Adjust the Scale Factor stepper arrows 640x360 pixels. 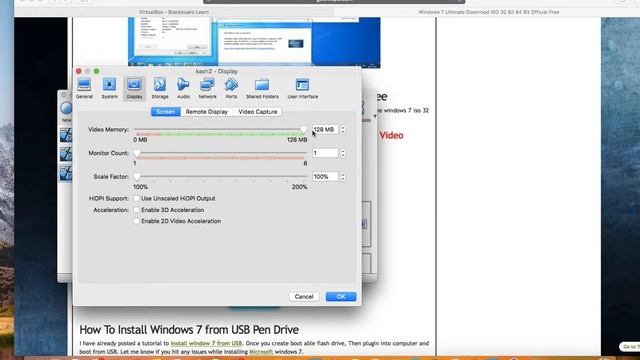click(343, 177)
